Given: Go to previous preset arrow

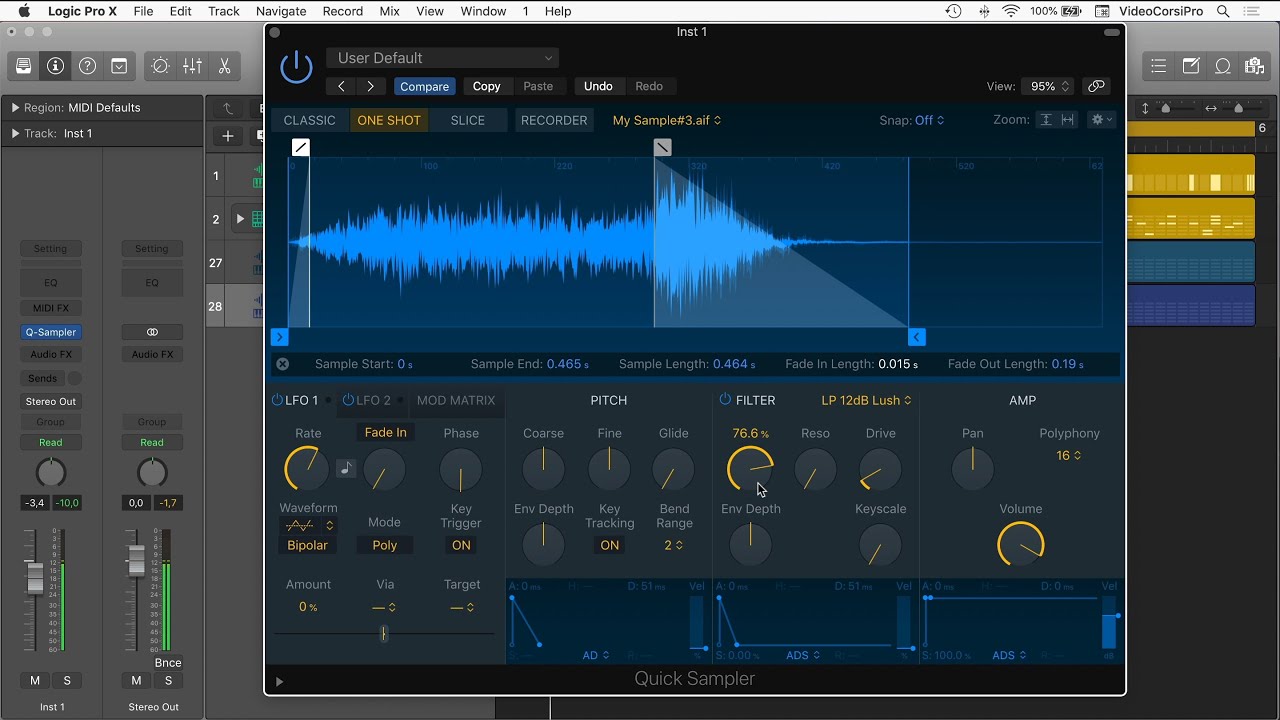Looking at the screenshot, I should point(341,86).
